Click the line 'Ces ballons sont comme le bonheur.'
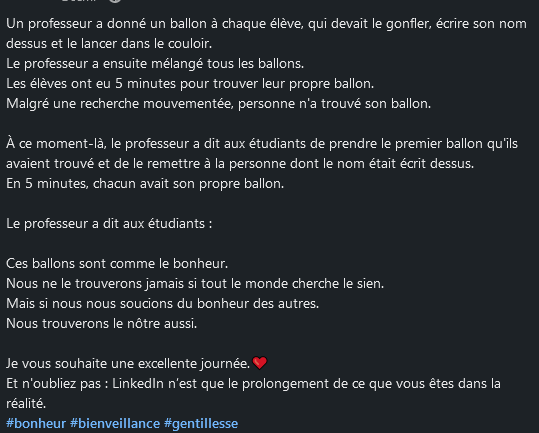The width and height of the screenshot is (539, 433). pyautogui.click(x=117, y=264)
